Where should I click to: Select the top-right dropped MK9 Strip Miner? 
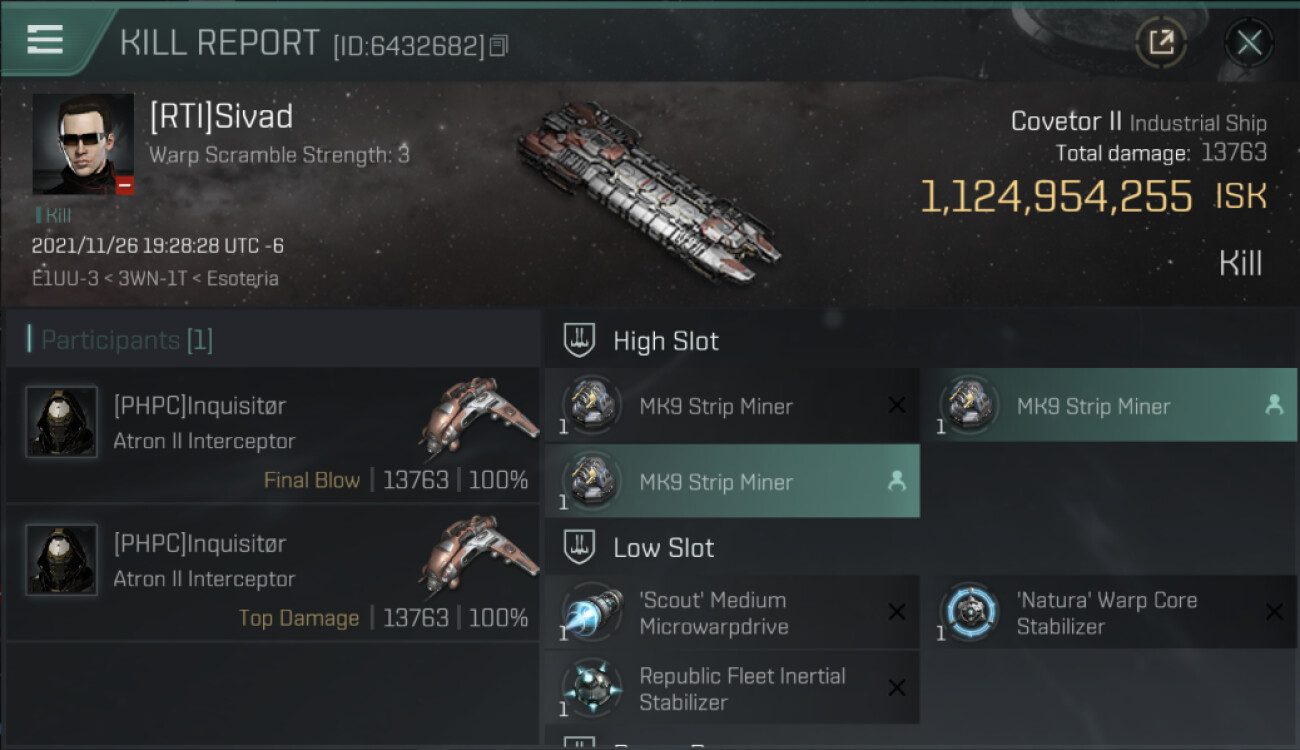click(x=1107, y=406)
